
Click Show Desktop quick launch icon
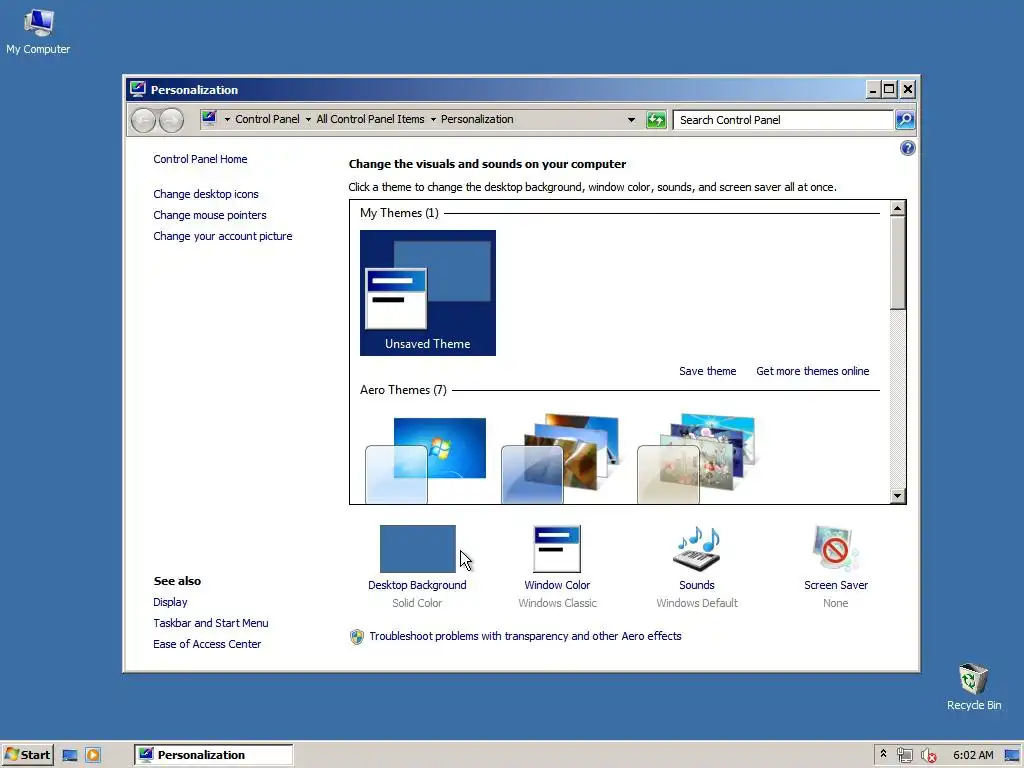point(70,756)
